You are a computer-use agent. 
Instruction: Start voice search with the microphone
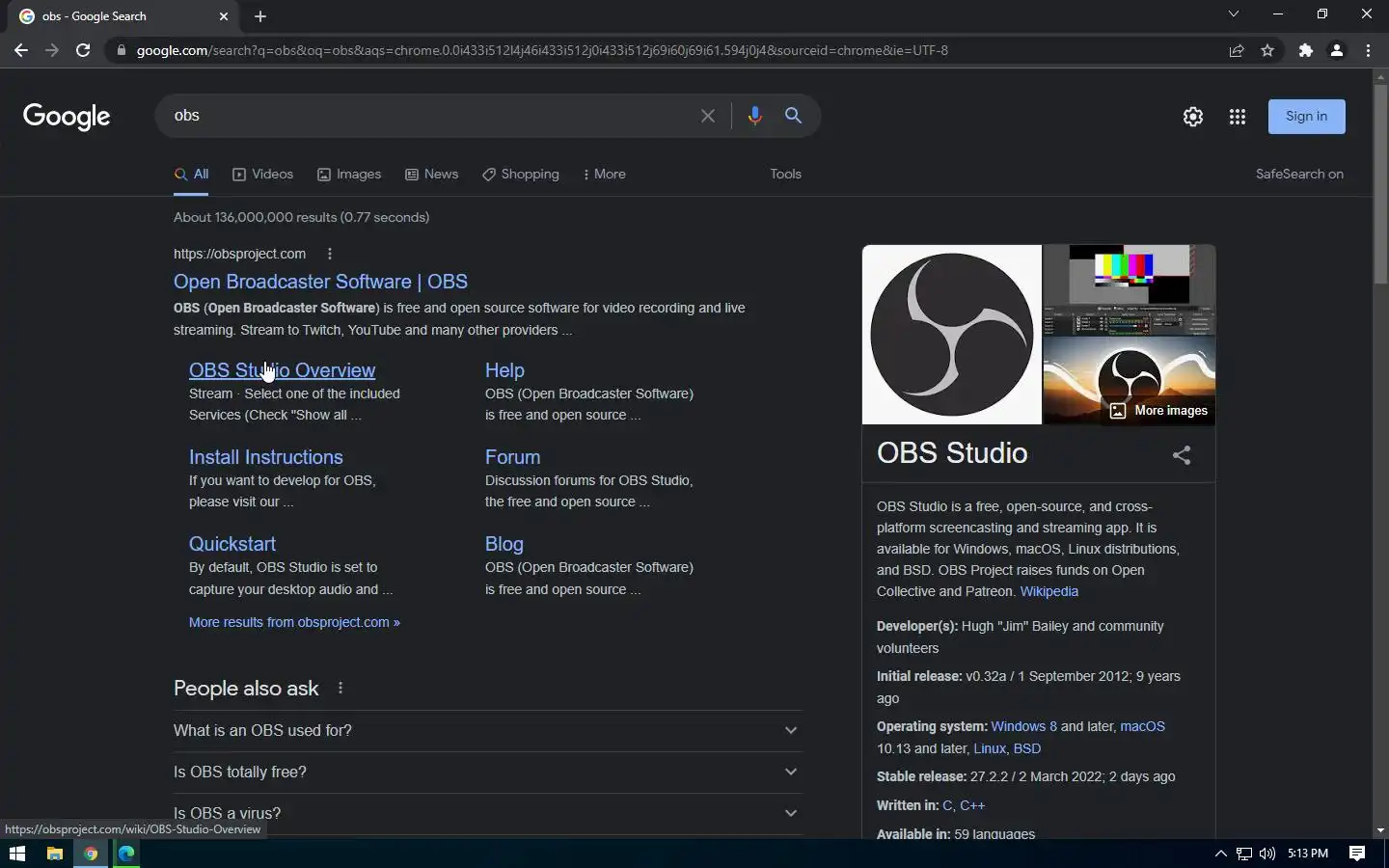[754, 116]
